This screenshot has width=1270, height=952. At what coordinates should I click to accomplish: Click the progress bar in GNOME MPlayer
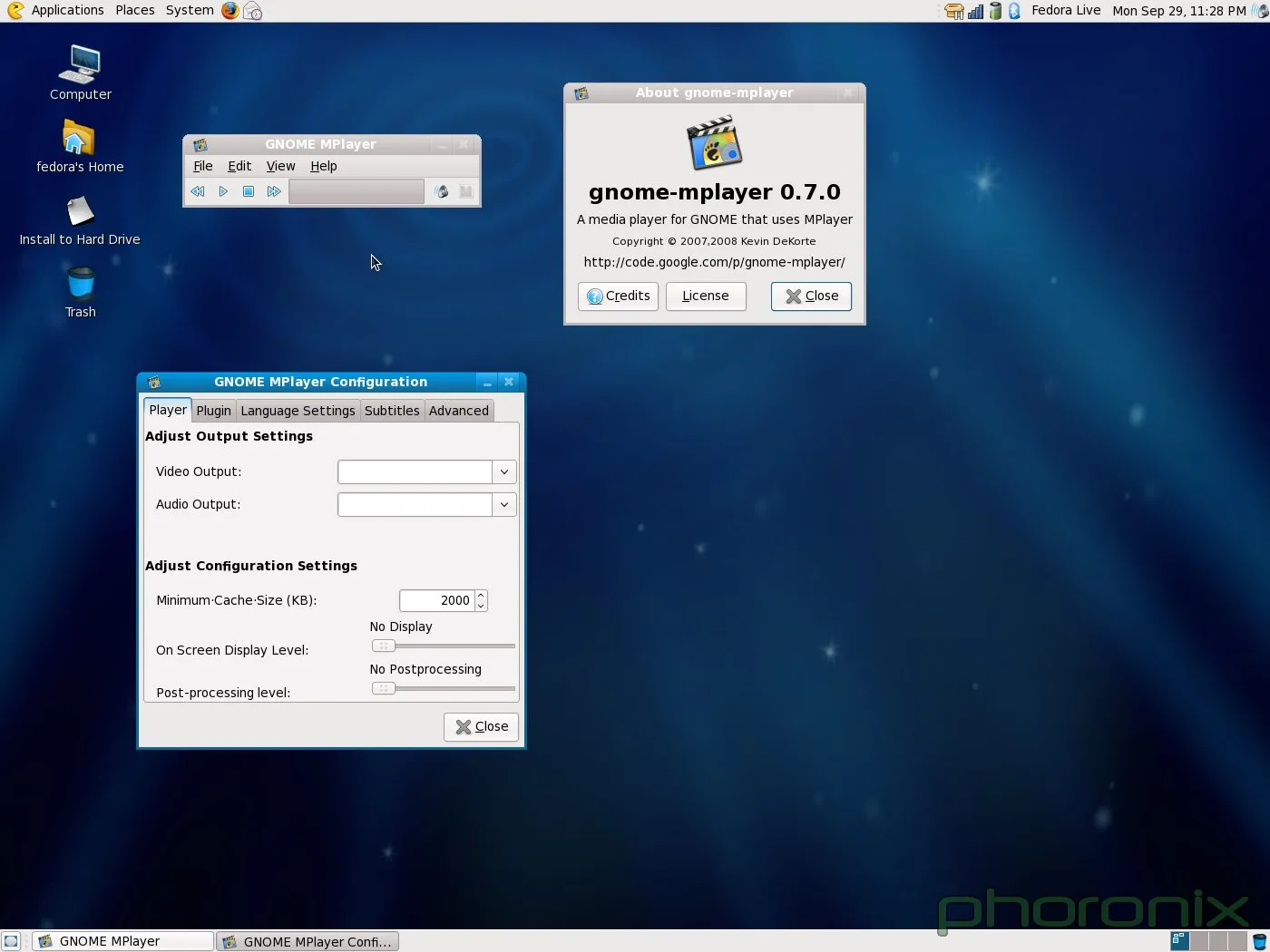pyautogui.click(x=357, y=191)
